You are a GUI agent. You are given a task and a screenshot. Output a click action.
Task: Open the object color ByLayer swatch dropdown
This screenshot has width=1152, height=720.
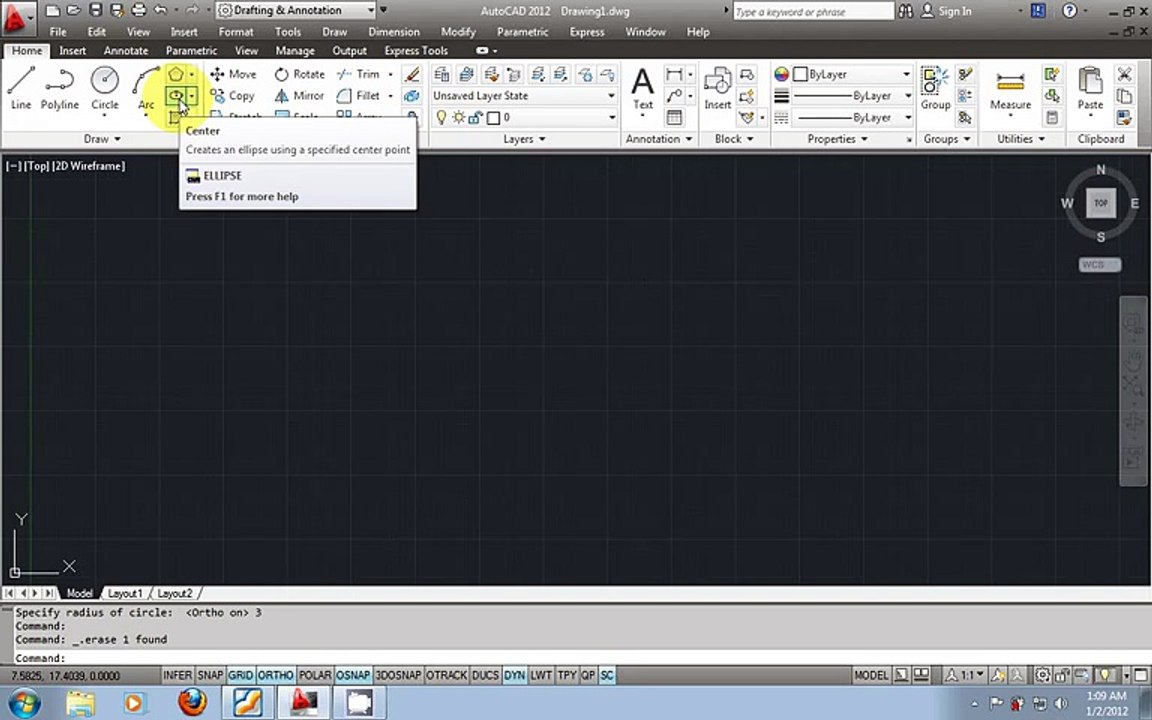click(x=852, y=74)
